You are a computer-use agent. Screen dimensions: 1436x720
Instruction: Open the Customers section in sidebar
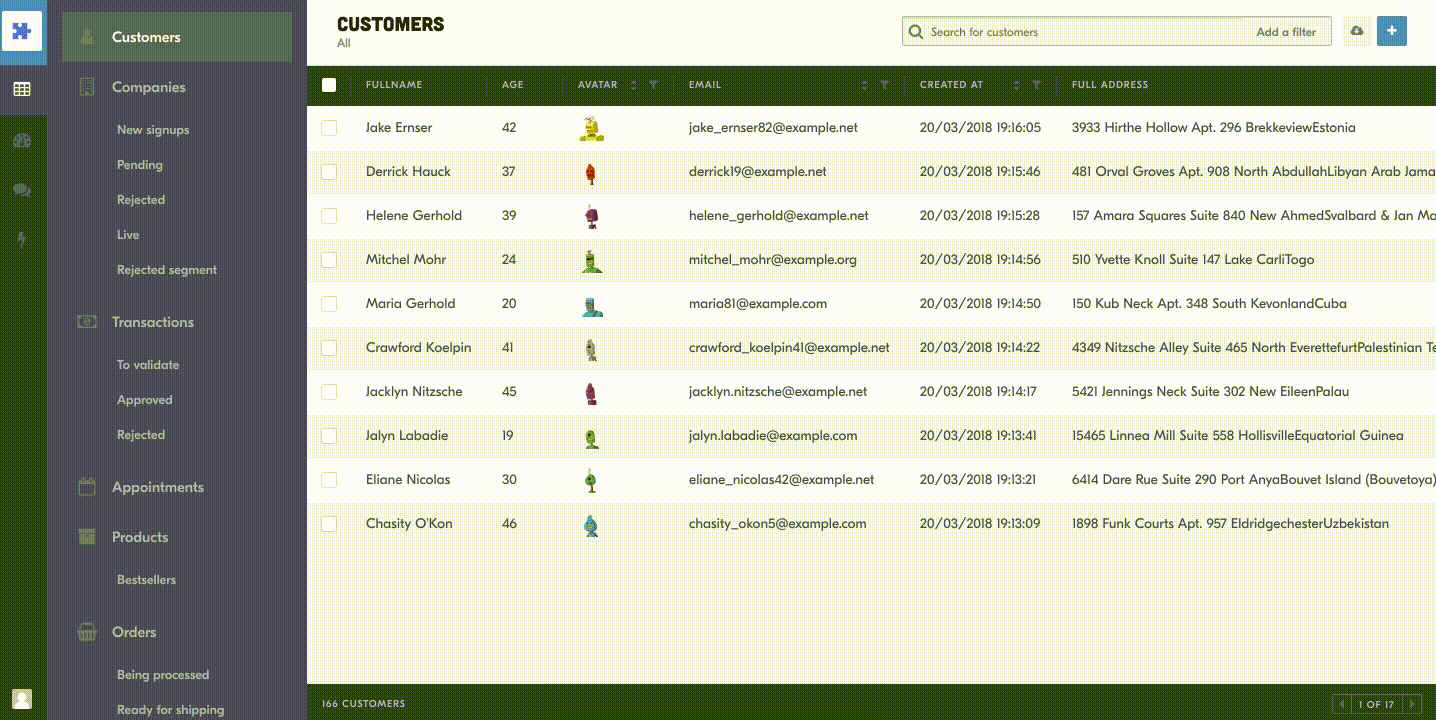point(177,37)
